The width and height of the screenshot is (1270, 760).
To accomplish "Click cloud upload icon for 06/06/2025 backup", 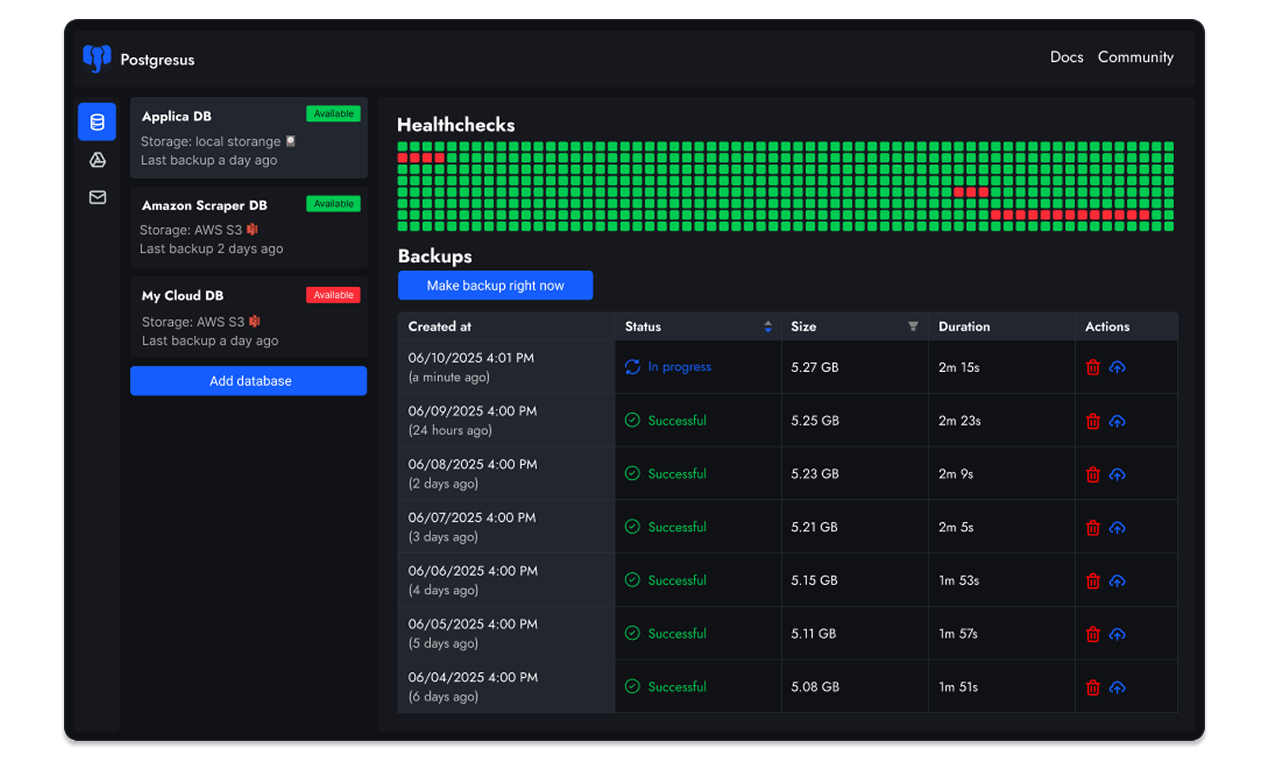I will (x=1117, y=580).
